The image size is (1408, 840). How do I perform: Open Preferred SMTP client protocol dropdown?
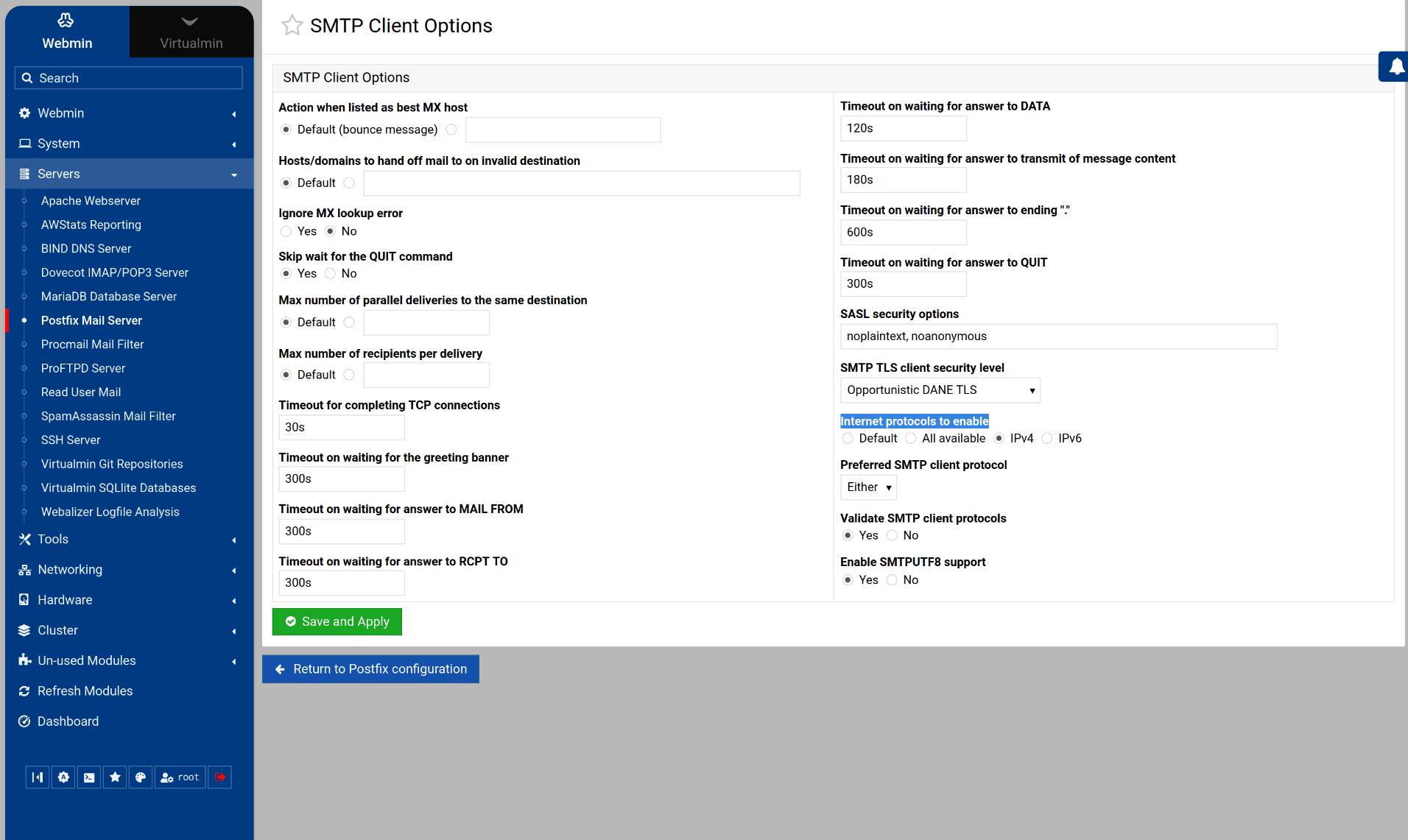coord(868,487)
